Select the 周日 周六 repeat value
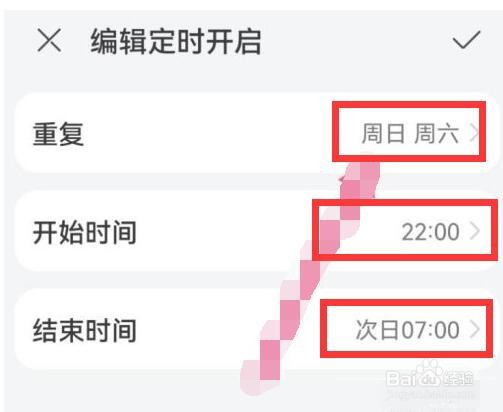503x412 pixels. [x=410, y=133]
